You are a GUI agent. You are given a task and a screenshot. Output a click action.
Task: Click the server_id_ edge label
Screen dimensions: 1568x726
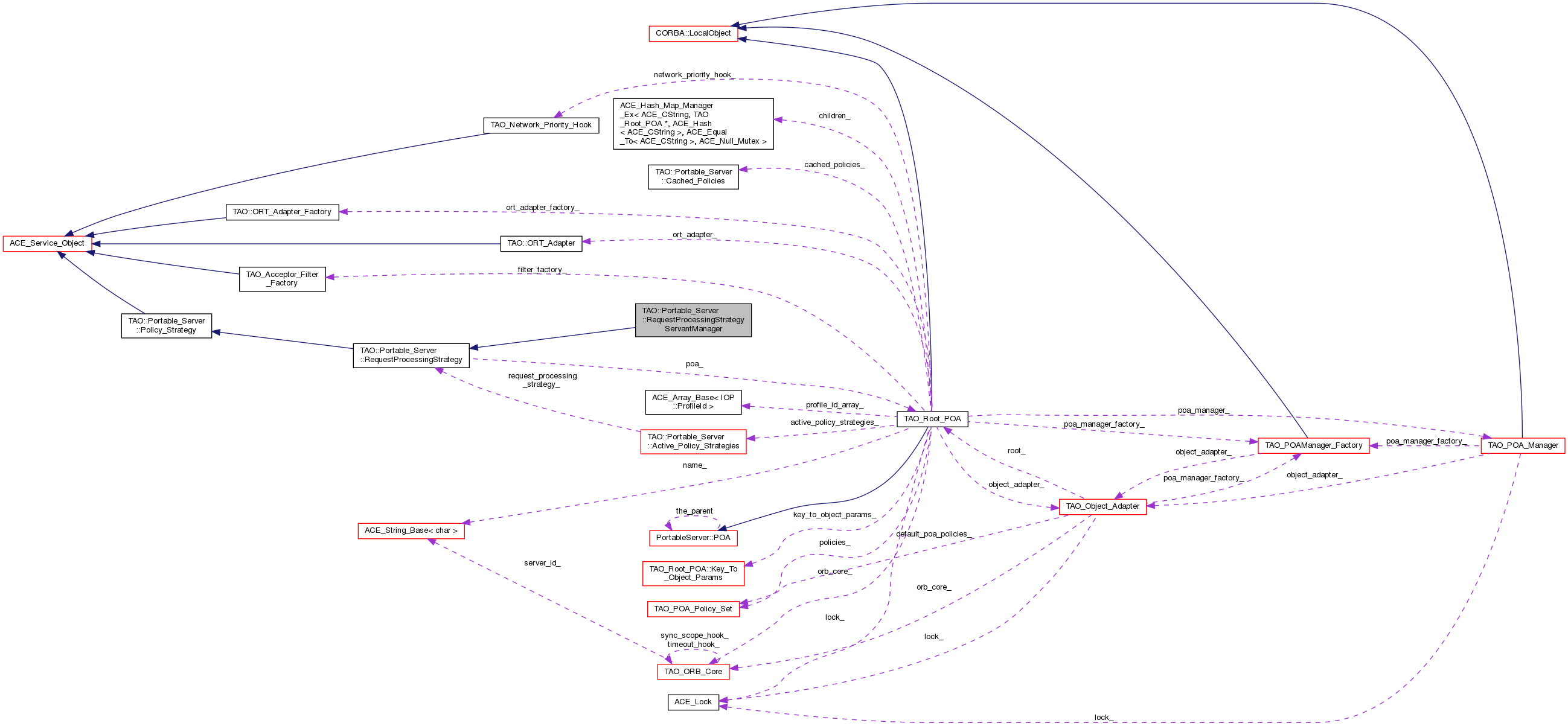point(542,563)
